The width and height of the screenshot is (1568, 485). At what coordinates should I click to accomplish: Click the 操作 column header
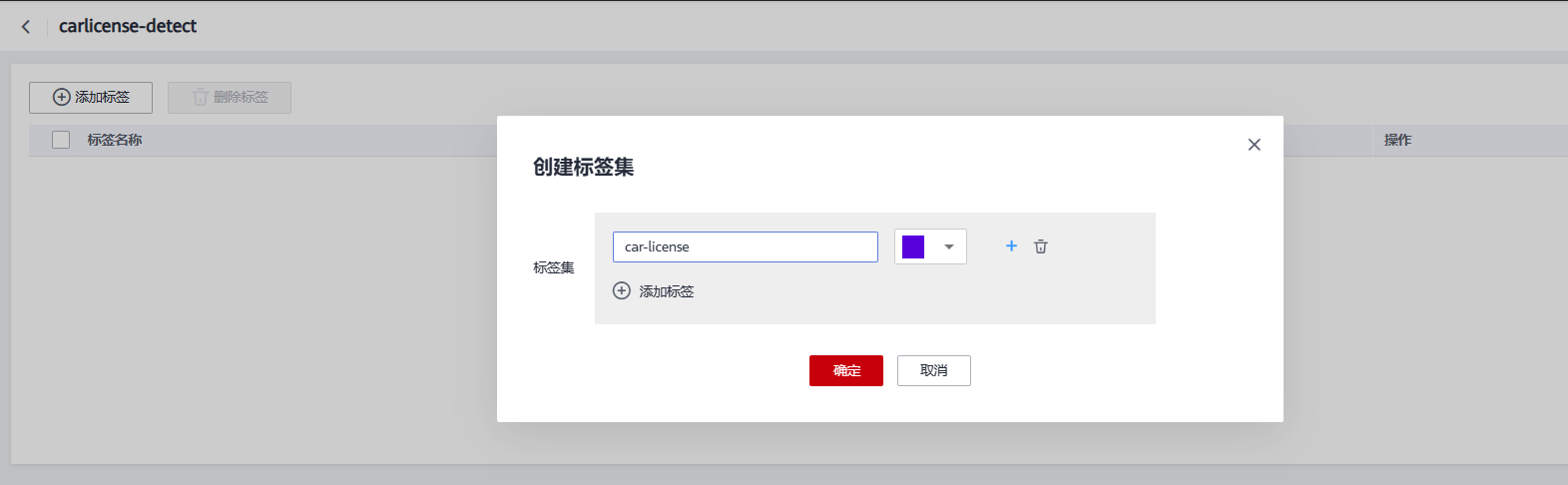coord(1397,140)
